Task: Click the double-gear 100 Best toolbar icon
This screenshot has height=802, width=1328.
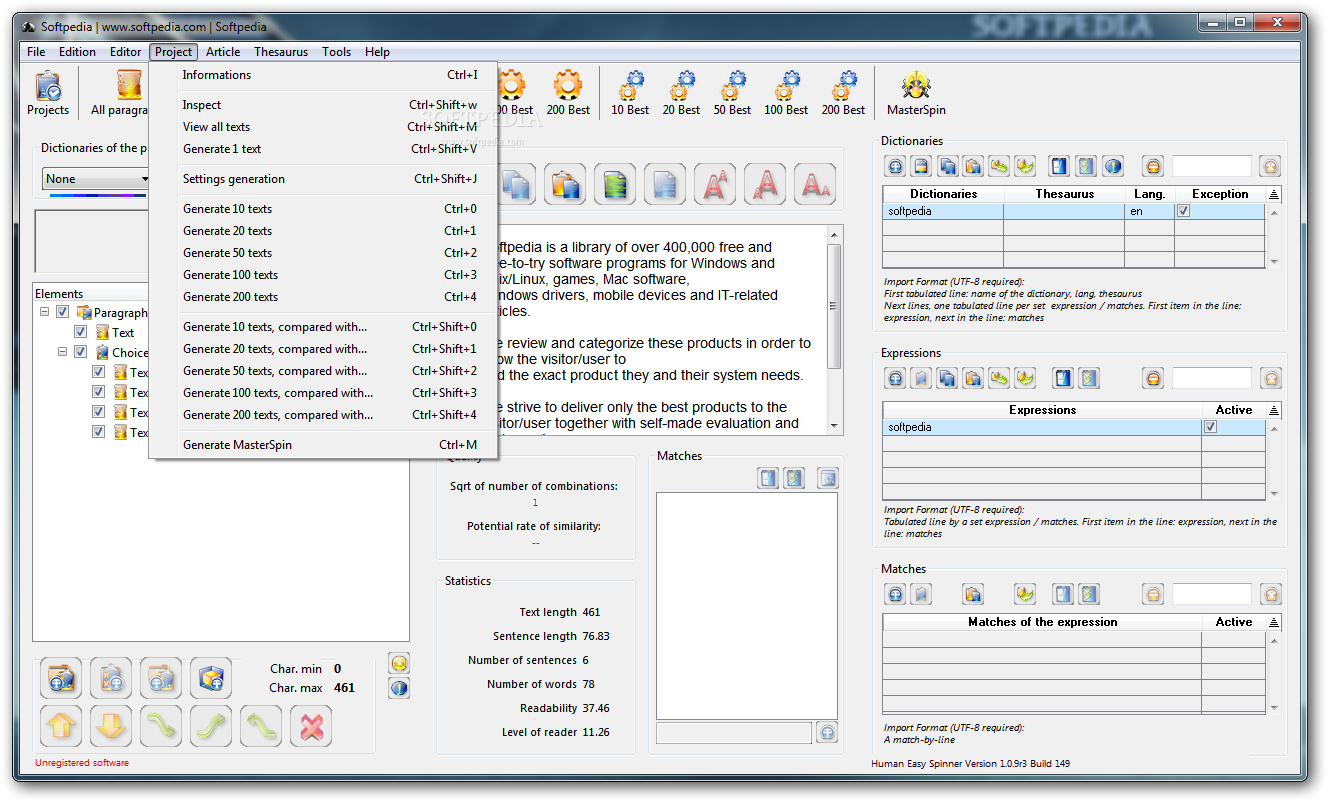Action: click(x=786, y=93)
